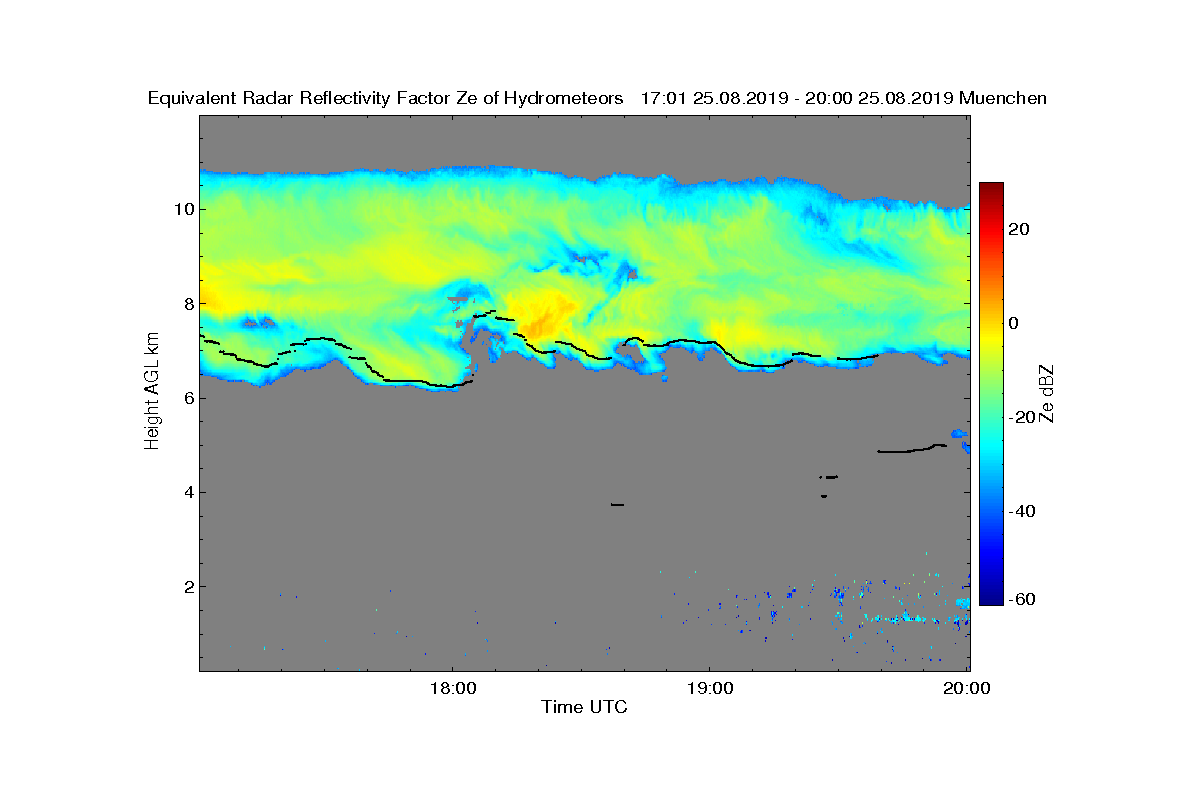Click the 'Height AGL km' axis label
This screenshot has height=800, width=1200.
click(152, 393)
